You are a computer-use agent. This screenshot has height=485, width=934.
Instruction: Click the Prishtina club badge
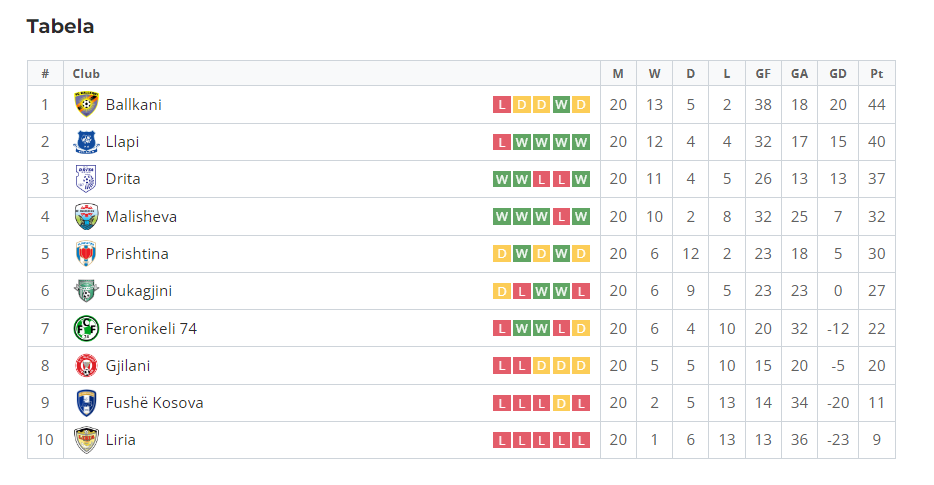87,253
